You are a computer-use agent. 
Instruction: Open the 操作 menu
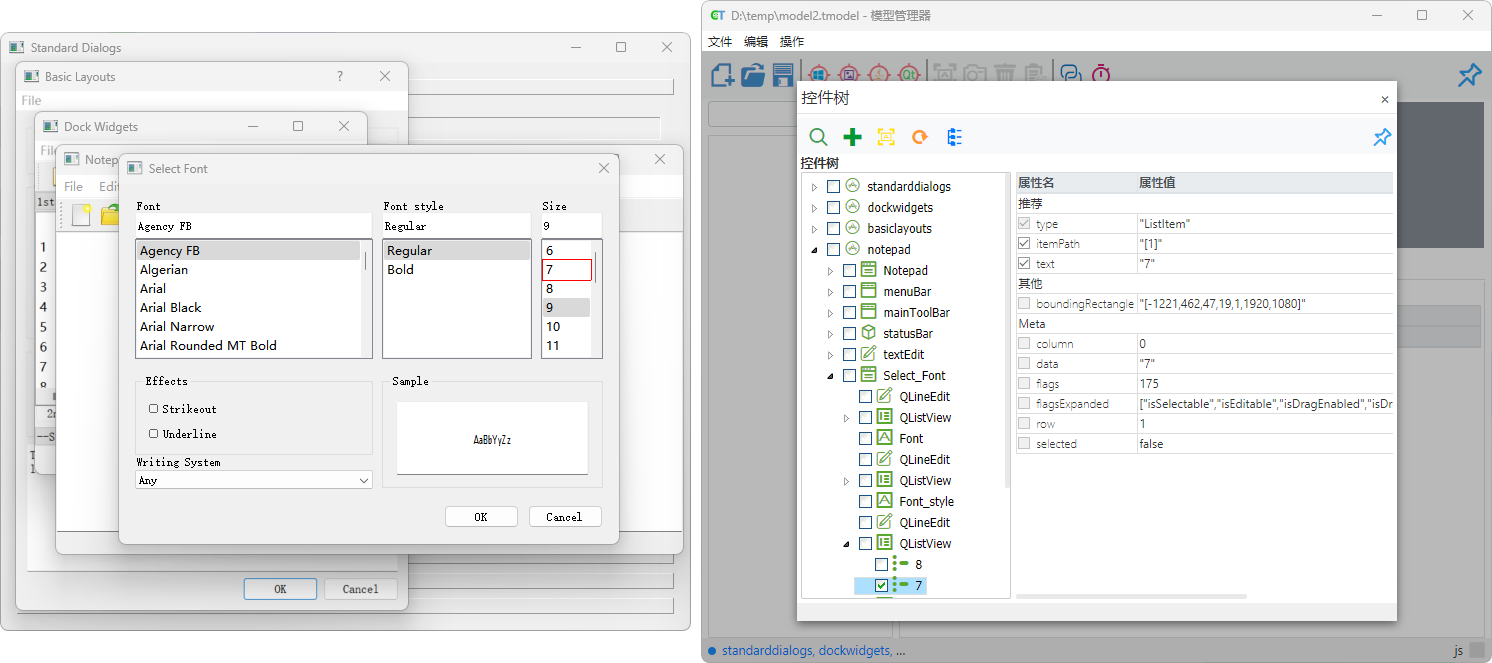792,42
